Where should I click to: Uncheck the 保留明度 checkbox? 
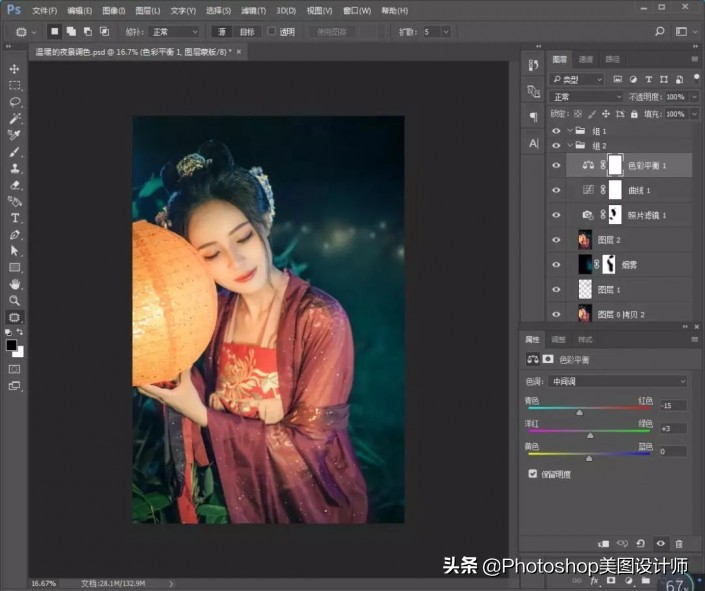click(x=533, y=474)
